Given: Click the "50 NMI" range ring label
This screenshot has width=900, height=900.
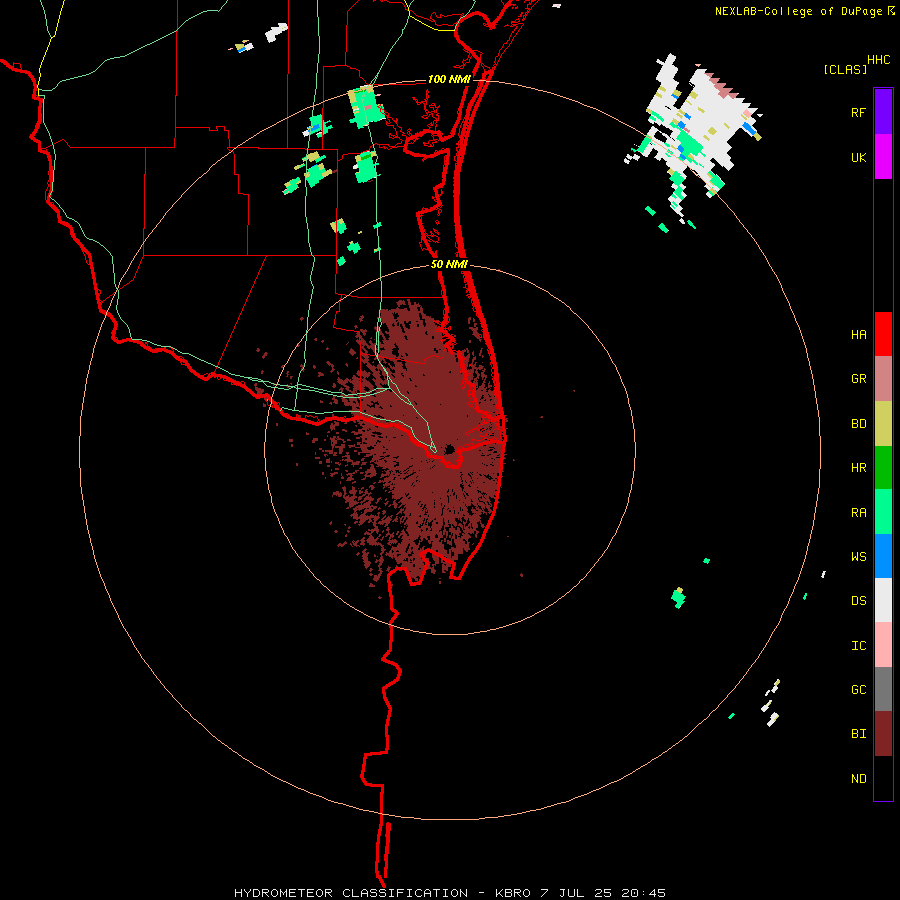Looking at the screenshot, I should [x=449, y=264].
